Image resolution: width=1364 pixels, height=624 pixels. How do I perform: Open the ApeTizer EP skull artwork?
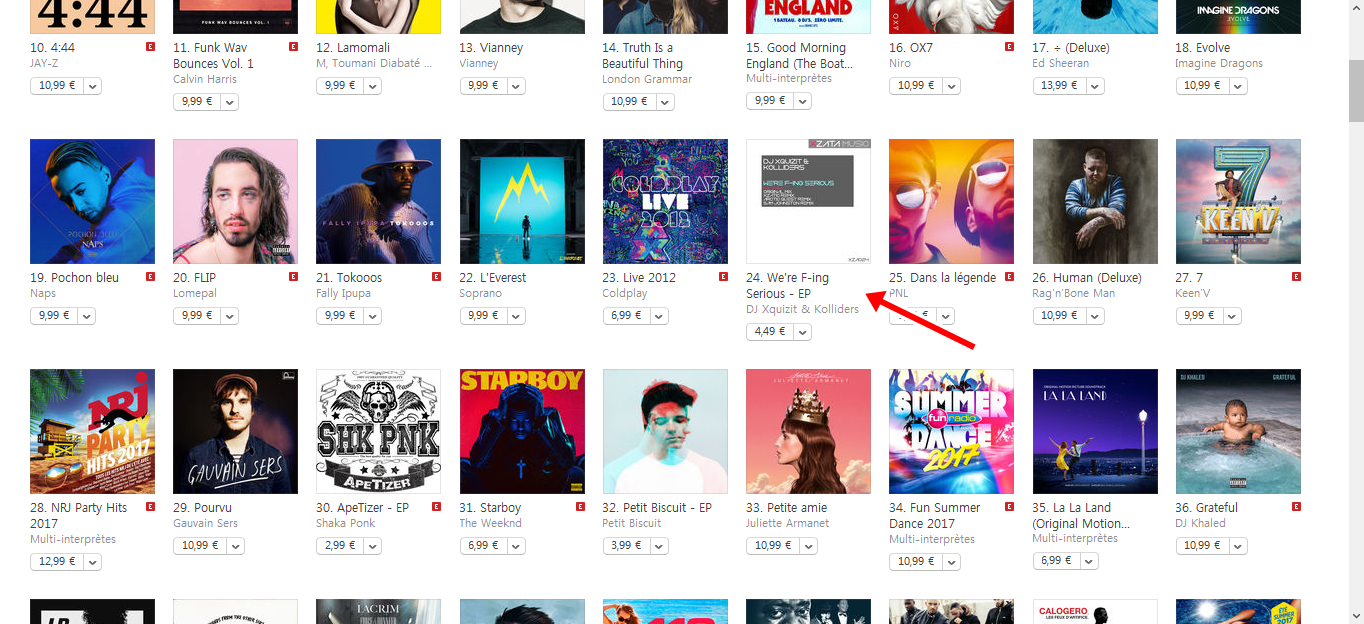coord(378,431)
